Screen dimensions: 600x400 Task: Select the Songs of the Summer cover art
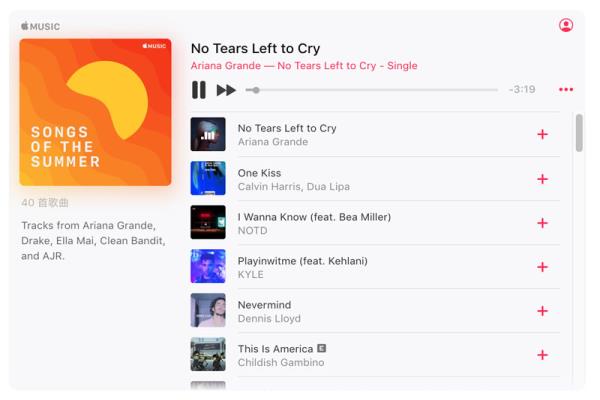tap(95, 112)
